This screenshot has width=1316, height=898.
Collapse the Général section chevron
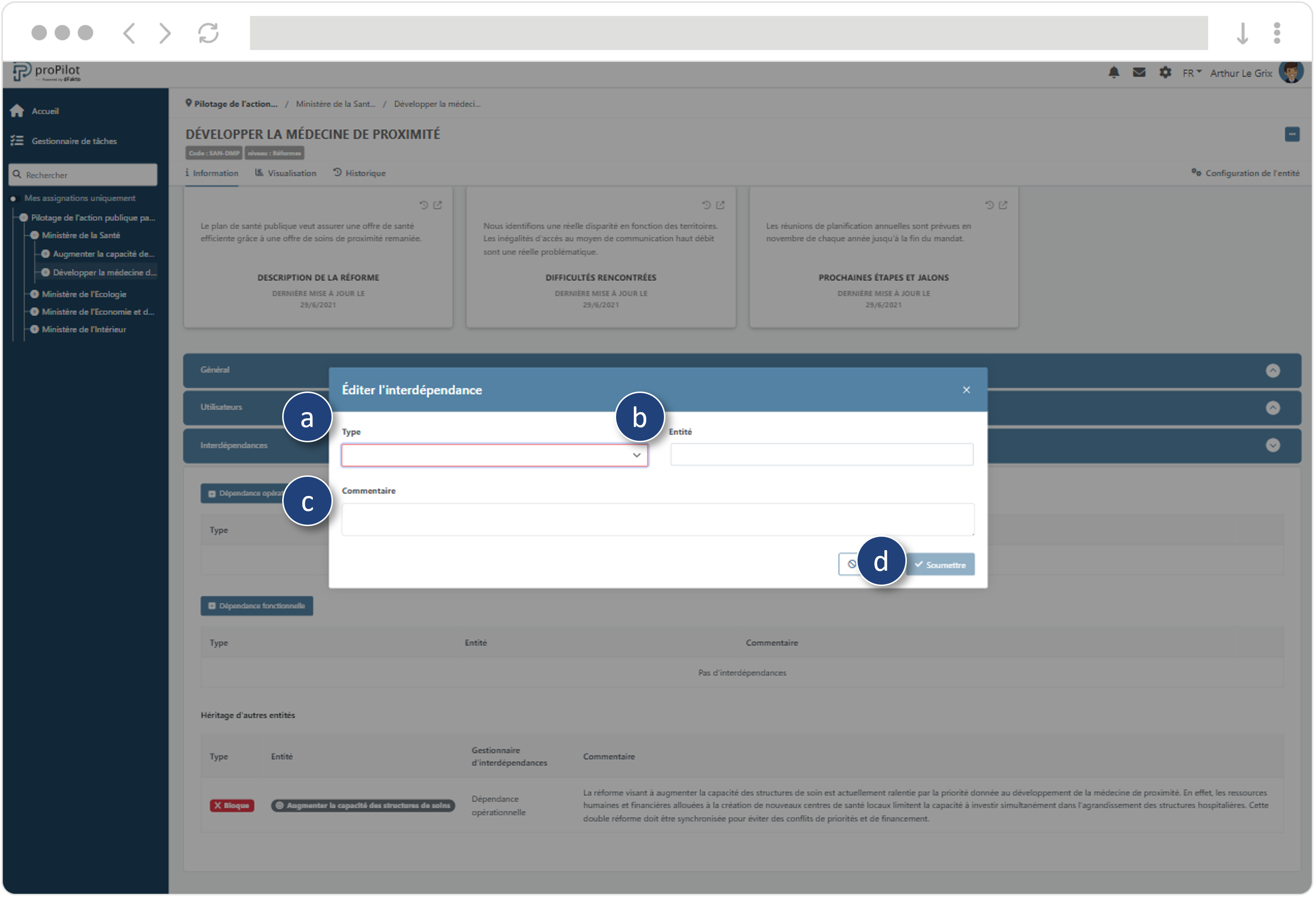tap(1272, 370)
